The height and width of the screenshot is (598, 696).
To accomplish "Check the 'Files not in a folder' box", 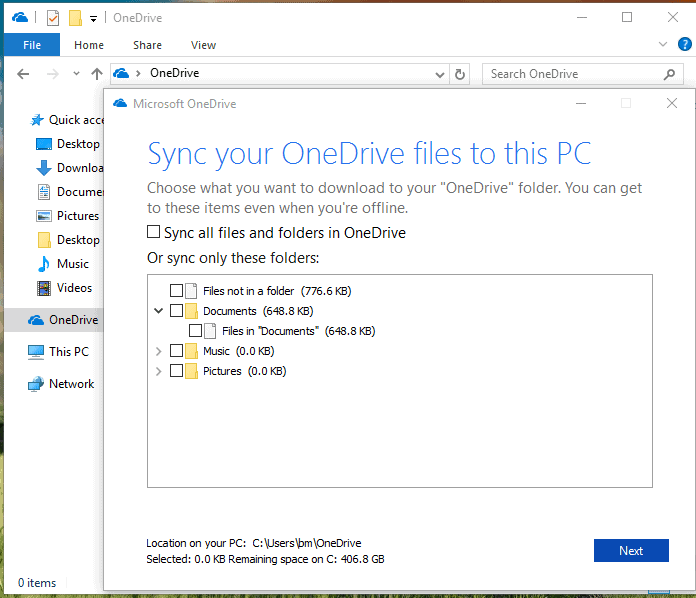I will point(177,291).
